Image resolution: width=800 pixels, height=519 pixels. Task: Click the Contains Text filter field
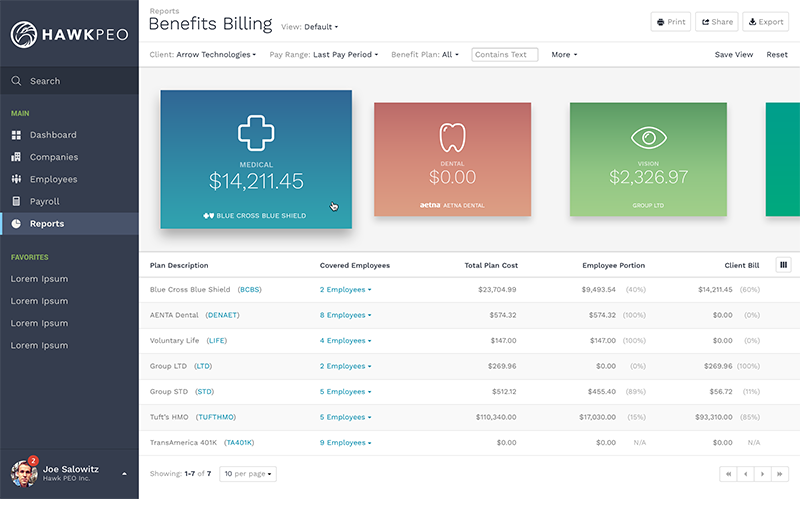[x=505, y=55]
